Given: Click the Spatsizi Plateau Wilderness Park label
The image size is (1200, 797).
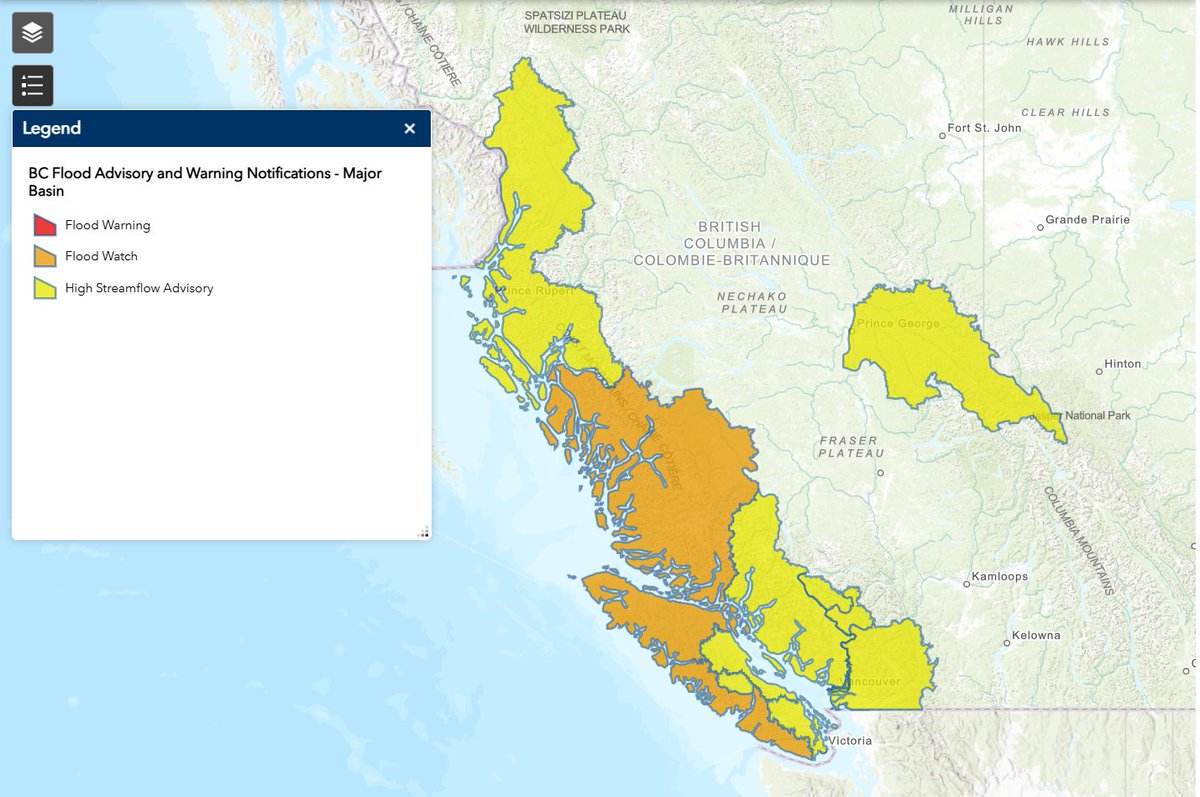Looking at the screenshot, I should pos(577,22).
